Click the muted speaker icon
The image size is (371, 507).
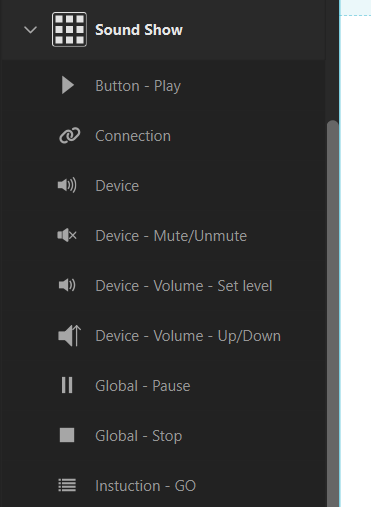[x=67, y=235]
